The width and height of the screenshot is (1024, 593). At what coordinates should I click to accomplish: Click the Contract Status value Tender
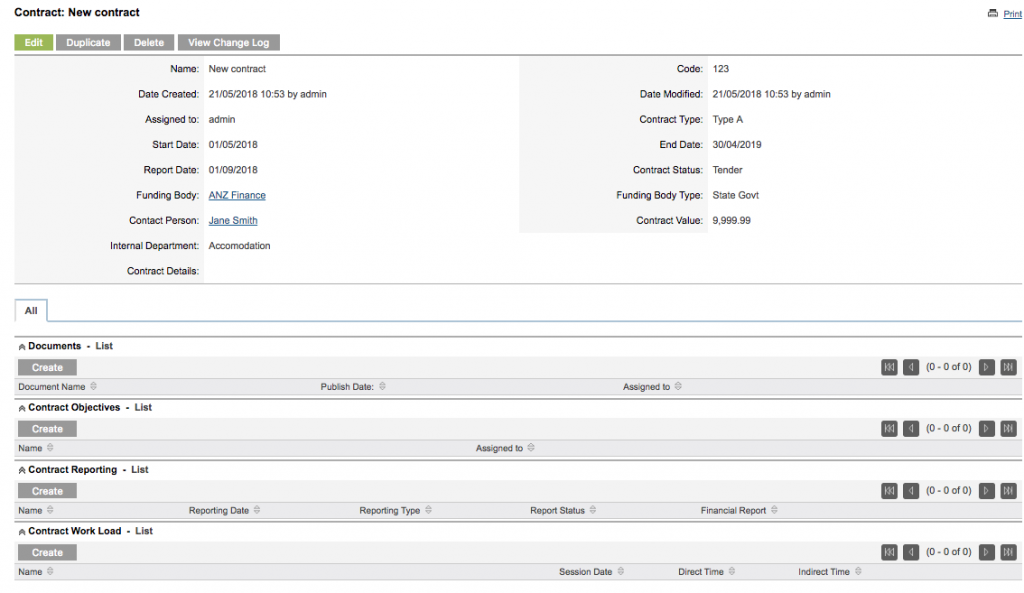(728, 170)
